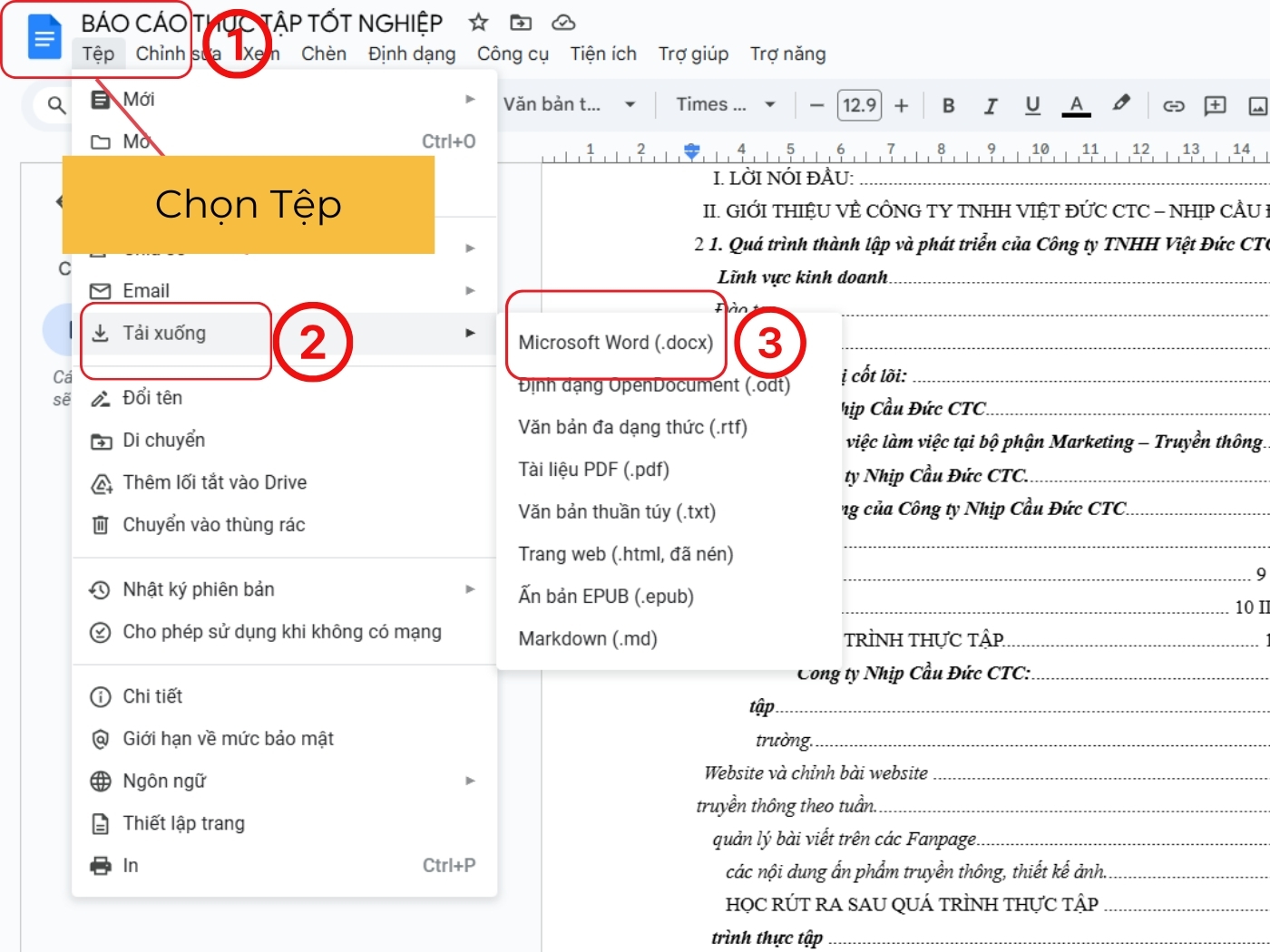Image resolution: width=1270 pixels, height=952 pixels.
Task: Toggle bold formatting
Action: pos(948,105)
